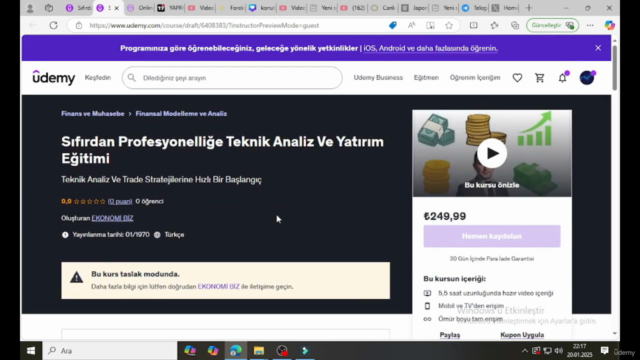
Task: Click the taskbar Ara search box
Action: pyautogui.click(x=109, y=351)
